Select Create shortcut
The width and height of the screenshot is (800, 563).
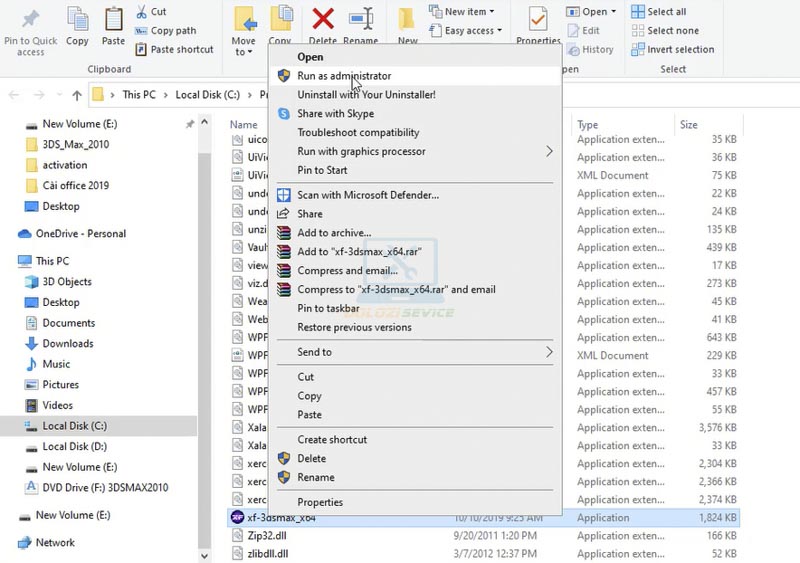(x=415, y=439)
